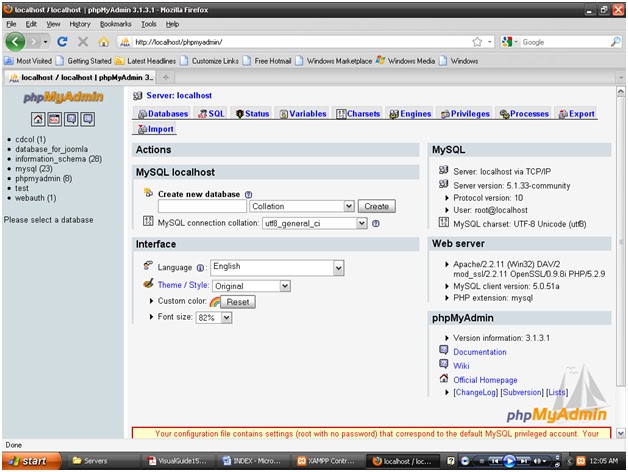The height and width of the screenshot is (472, 628).
Task: Open the Font size dropdown
Action: [213, 318]
